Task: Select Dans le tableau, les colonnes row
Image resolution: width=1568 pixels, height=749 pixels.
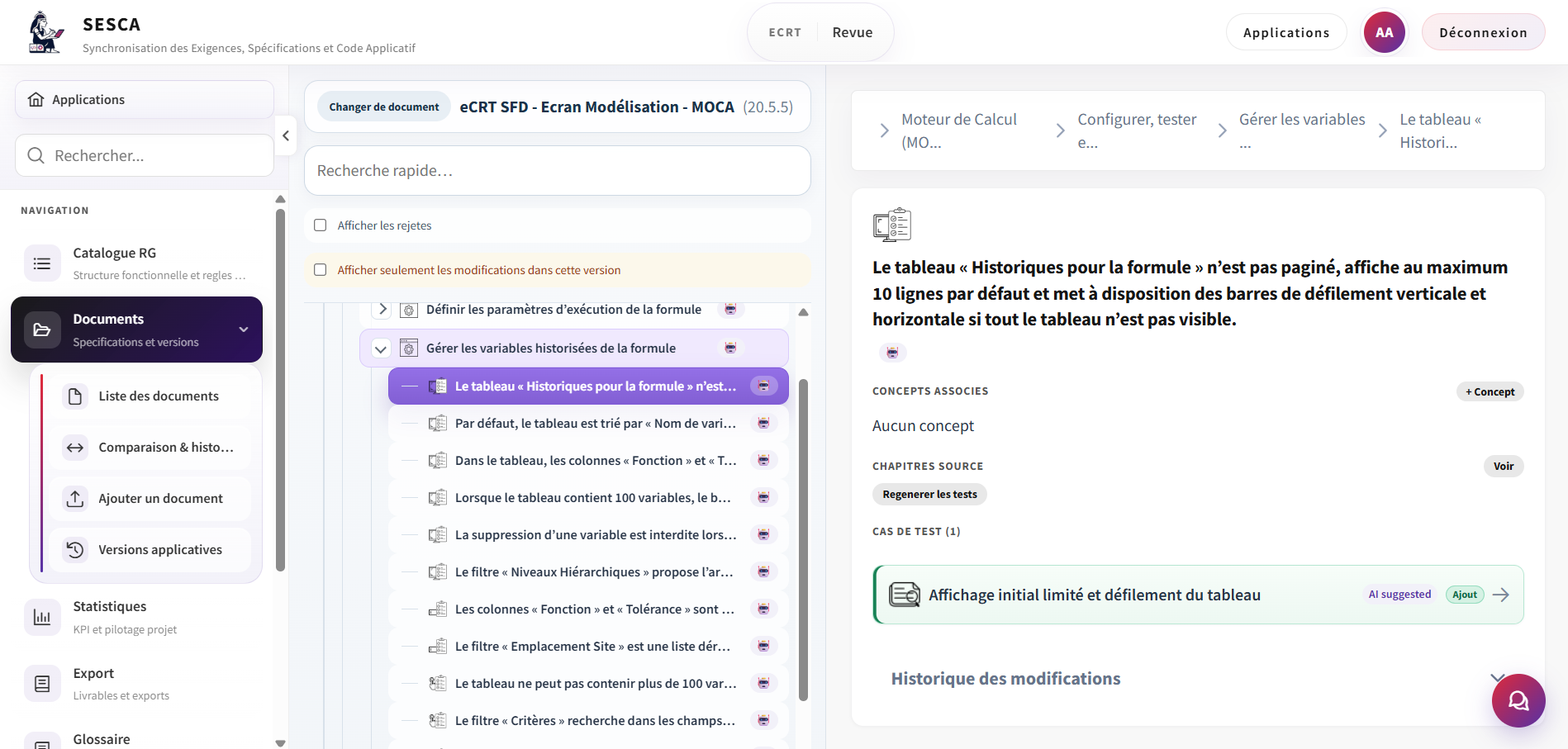Action: click(x=588, y=460)
